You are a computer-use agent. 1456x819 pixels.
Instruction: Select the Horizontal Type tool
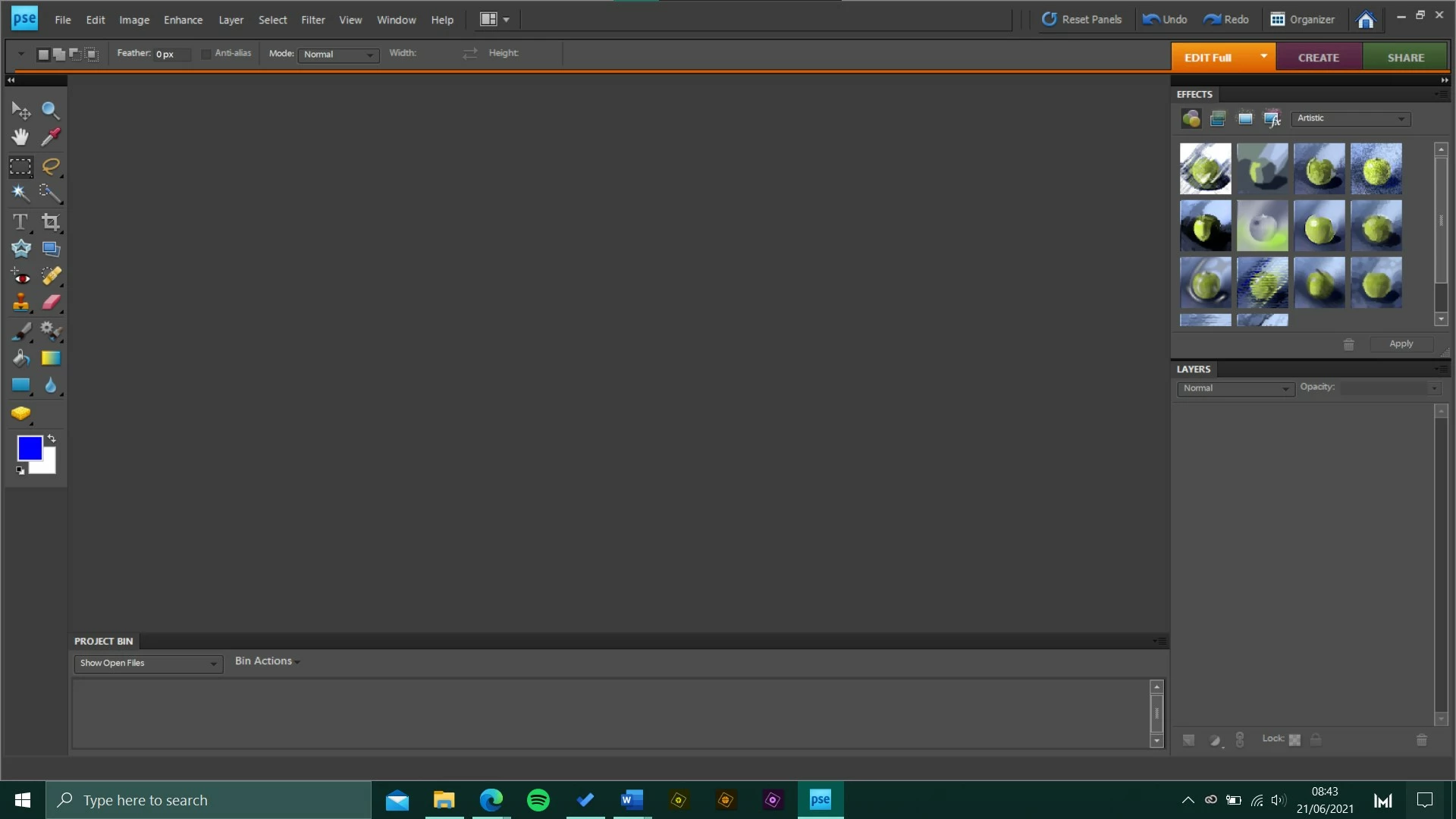pos(20,221)
